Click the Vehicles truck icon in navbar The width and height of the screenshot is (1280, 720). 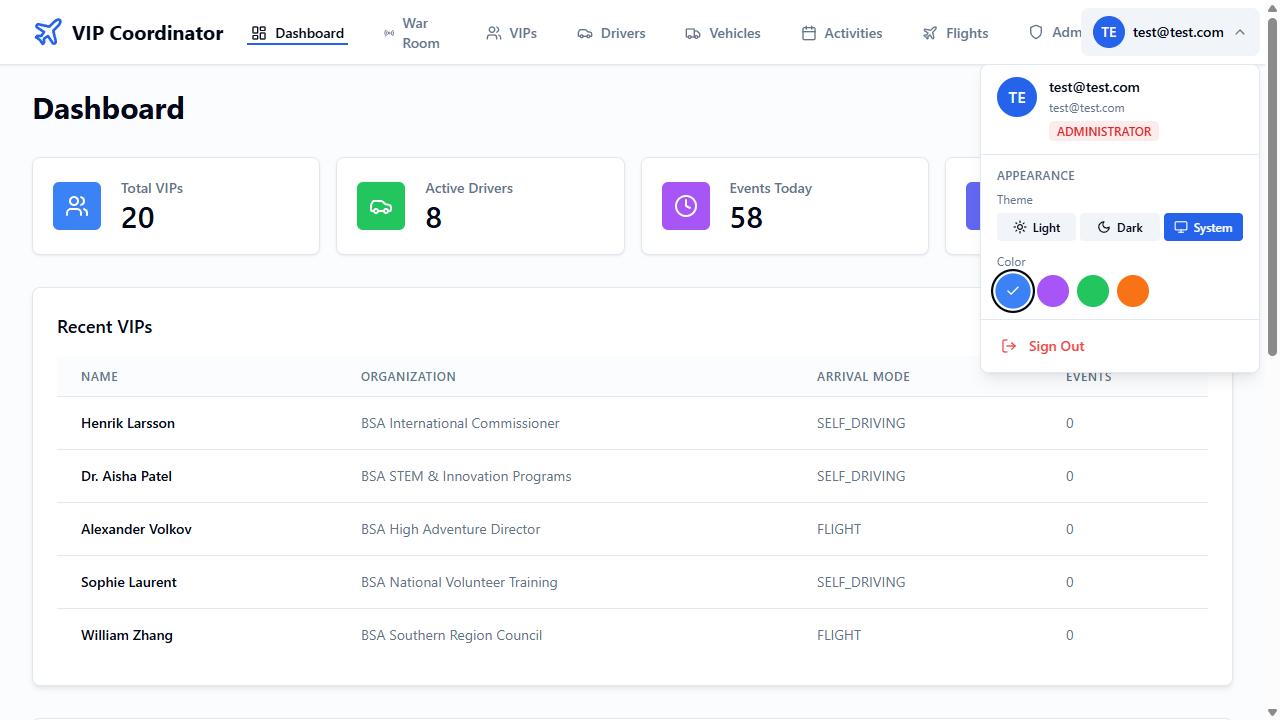693,33
